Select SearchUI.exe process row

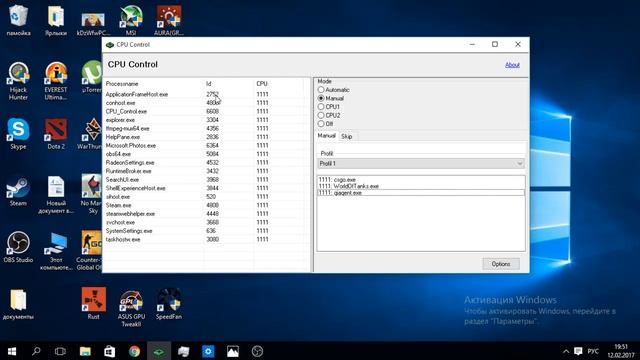coord(206,180)
